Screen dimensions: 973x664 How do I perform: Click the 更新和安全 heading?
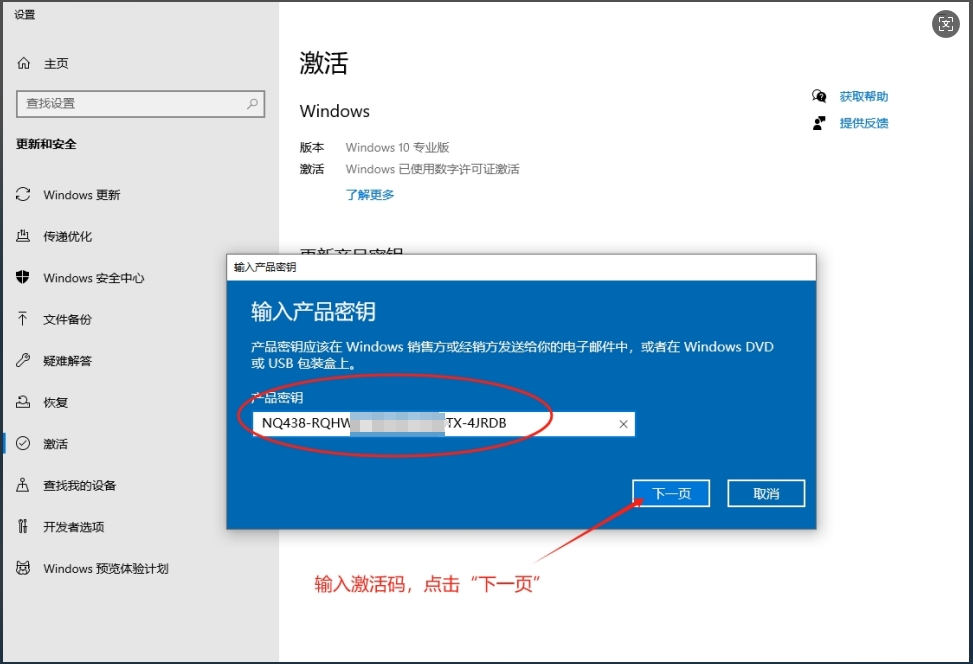coord(46,144)
